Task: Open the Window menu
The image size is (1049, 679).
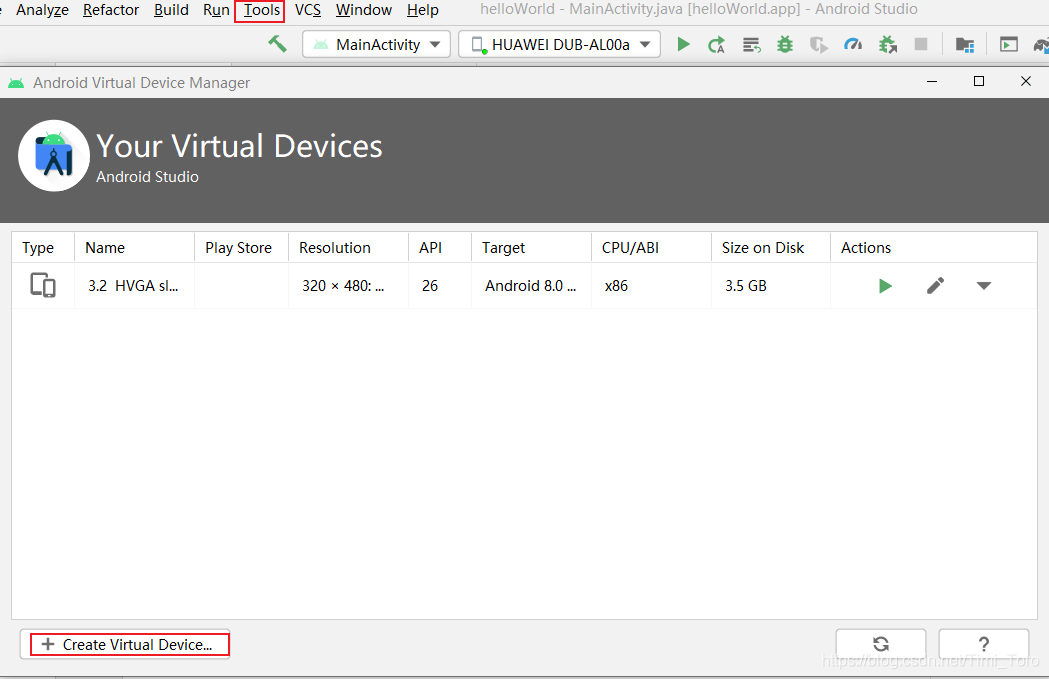Action: [x=364, y=10]
